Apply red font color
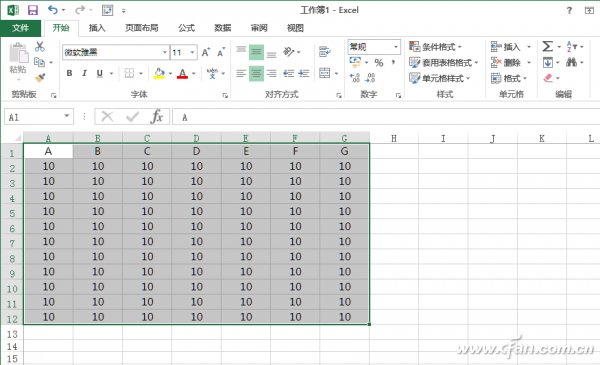 (183, 73)
